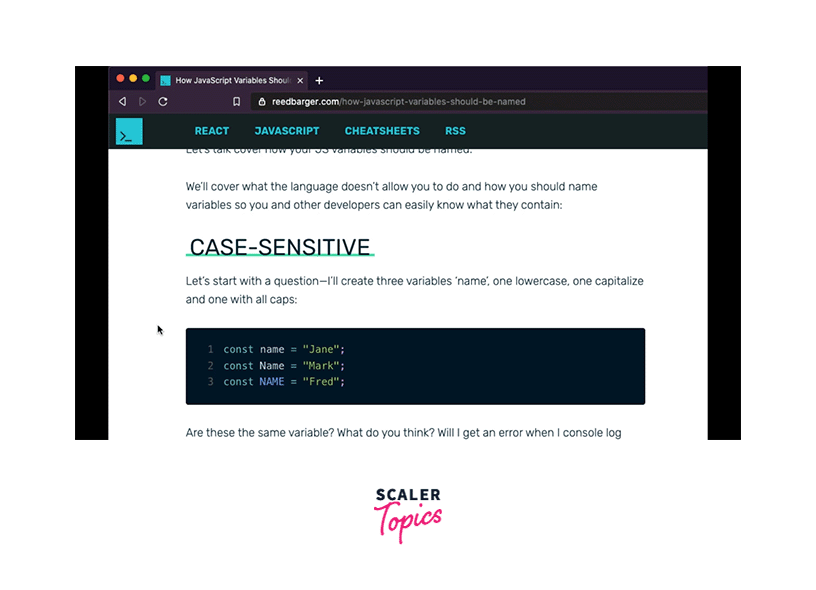The width and height of the screenshot is (816, 590).
Task: Click the green maximize window button
Action: [x=146, y=78]
